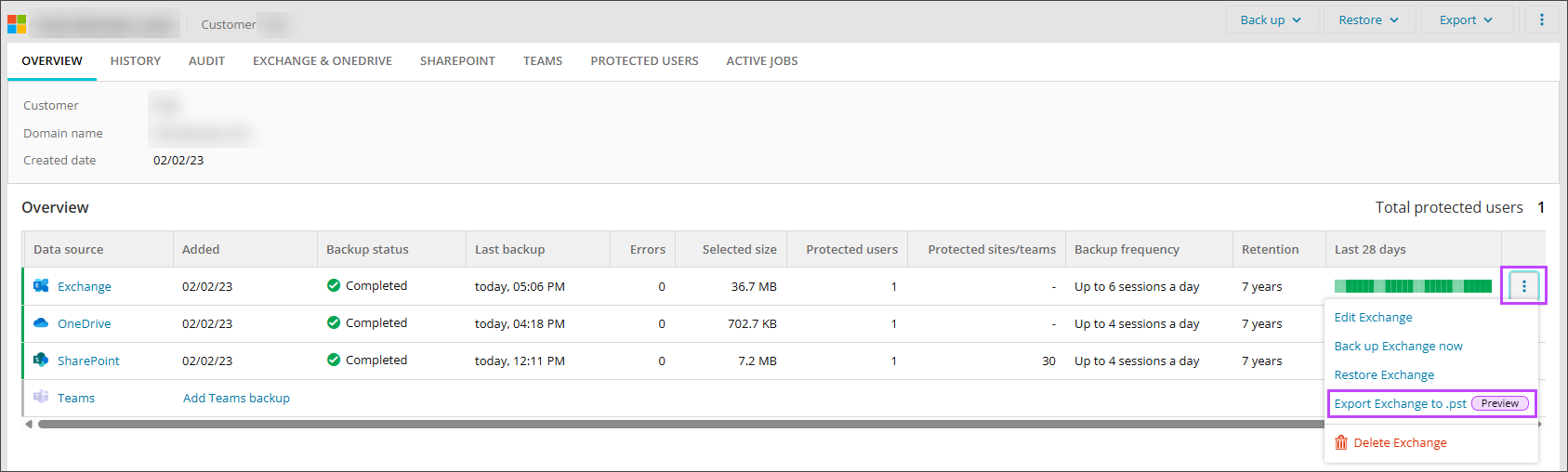The height and width of the screenshot is (472, 1568).
Task: Click the Exchange data source icon
Action: click(41, 286)
